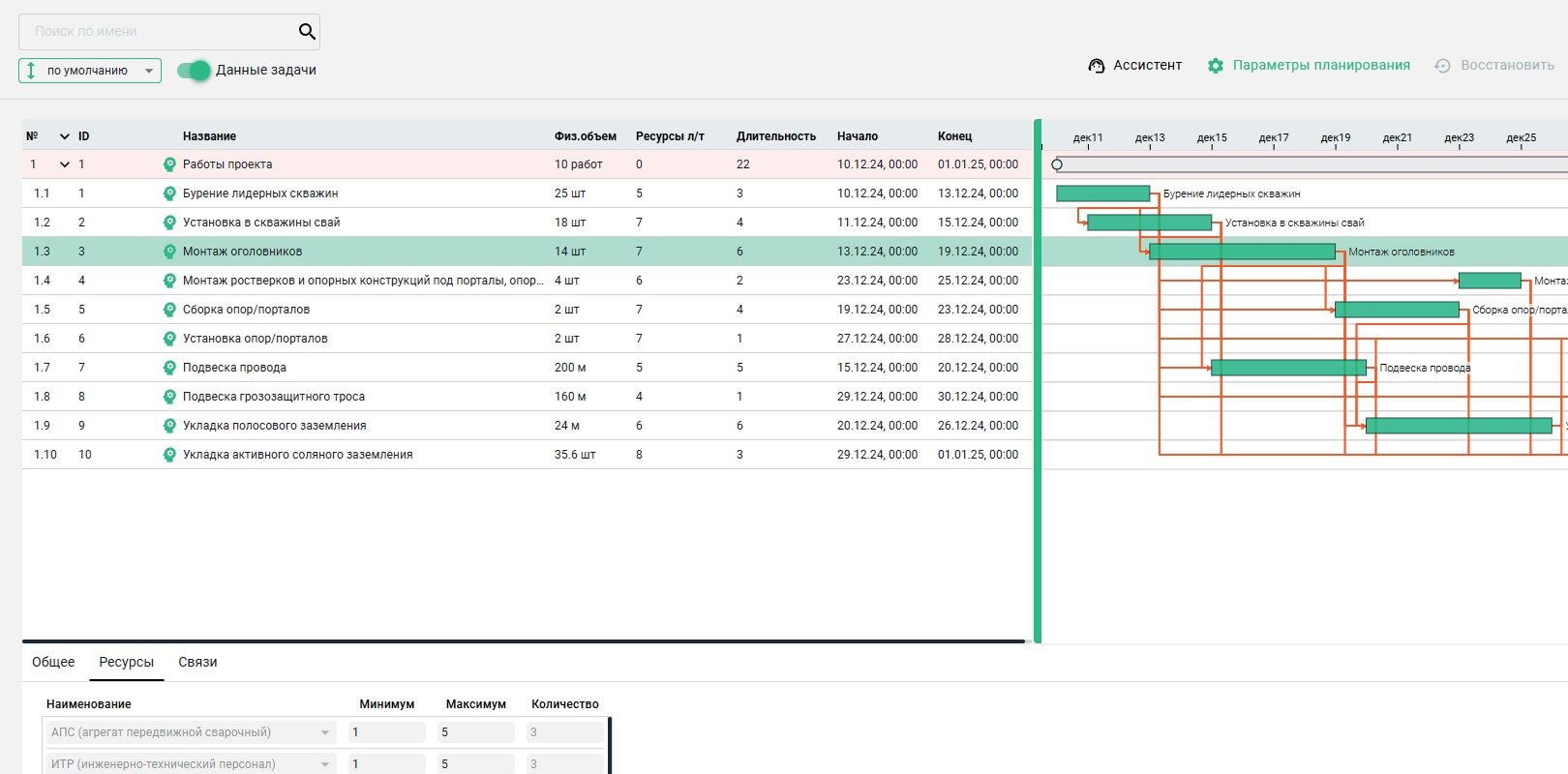Click the task icon for Установка в скважины свай
The width and height of the screenshot is (1568, 774).
pyautogui.click(x=169, y=223)
